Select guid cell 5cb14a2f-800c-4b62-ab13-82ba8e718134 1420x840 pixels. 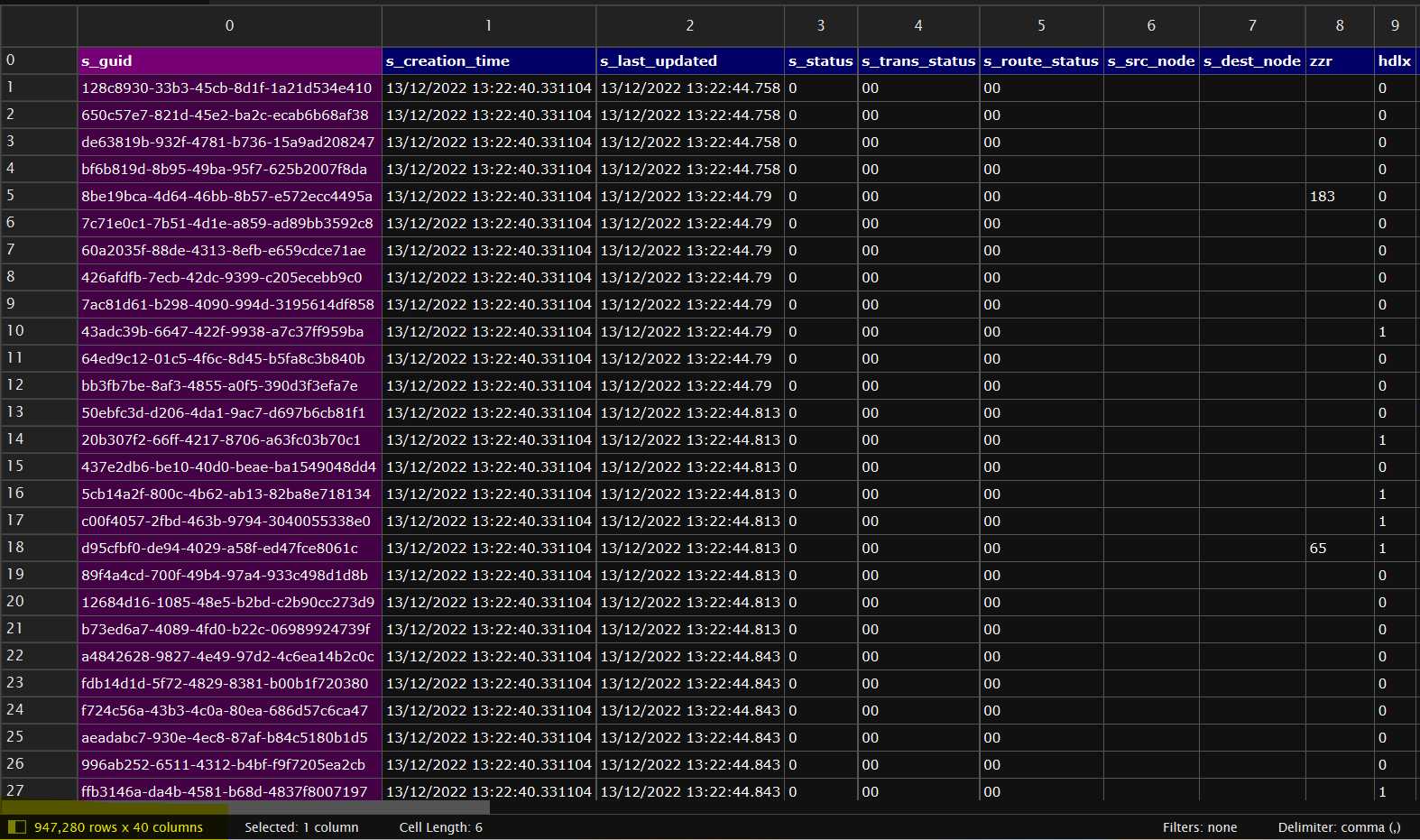pyautogui.click(x=229, y=494)
